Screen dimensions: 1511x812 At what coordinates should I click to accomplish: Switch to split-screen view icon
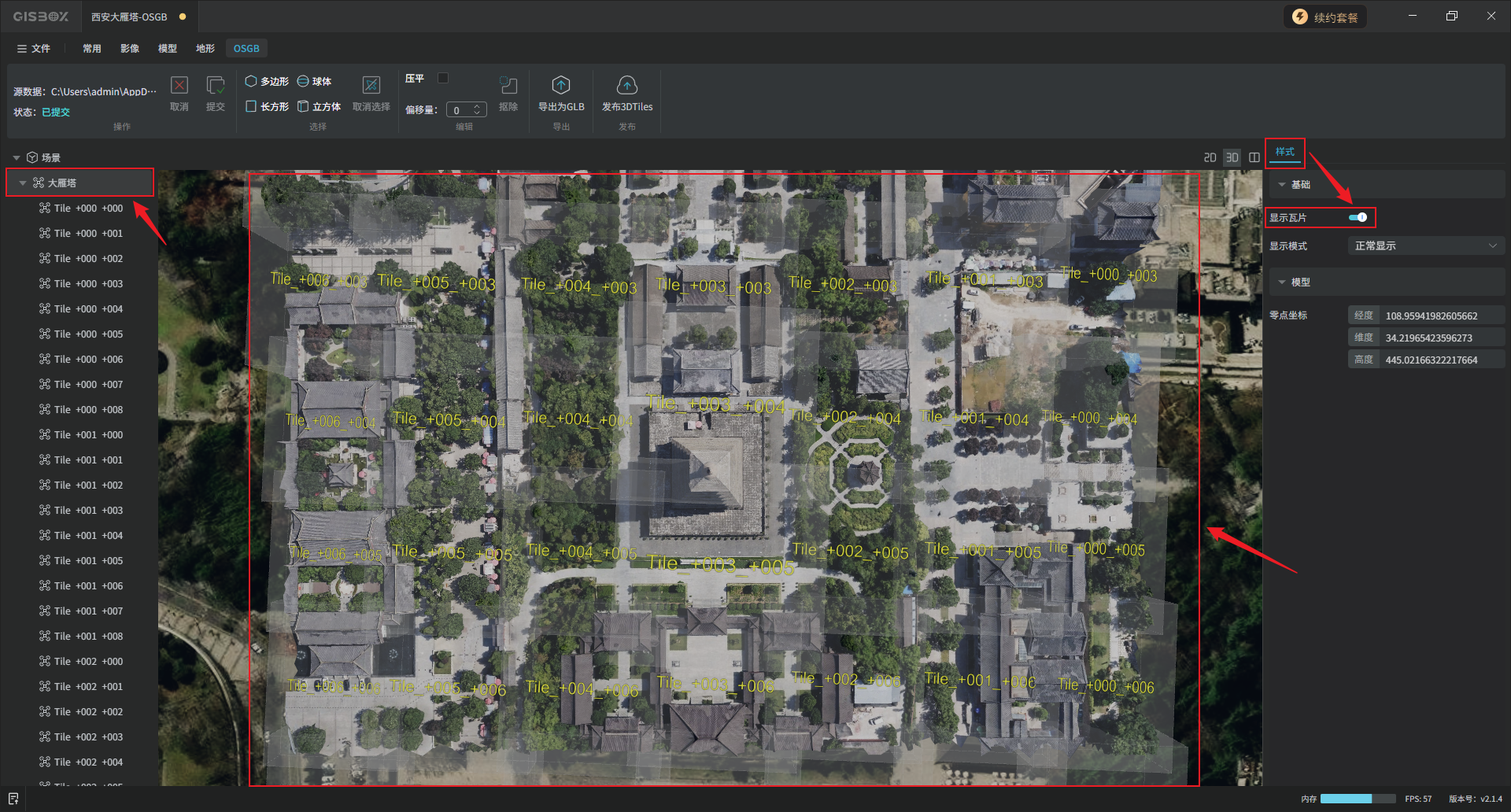click(1254, 157)
